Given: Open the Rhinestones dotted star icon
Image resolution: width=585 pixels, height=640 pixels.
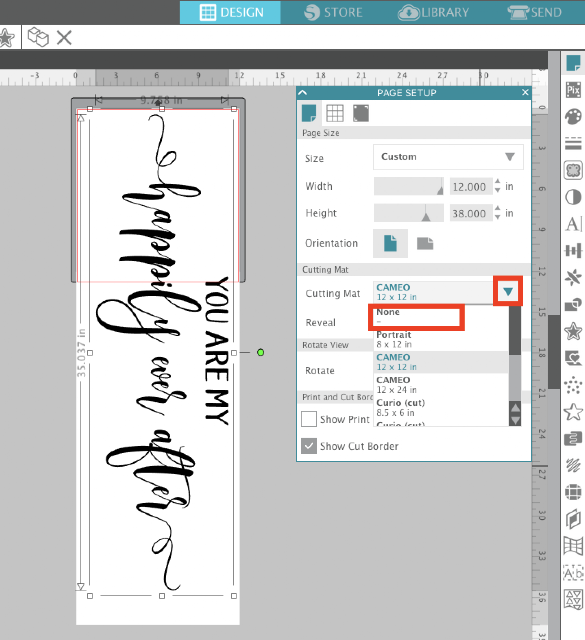Looking at the screenshot, I should (573, 385).
